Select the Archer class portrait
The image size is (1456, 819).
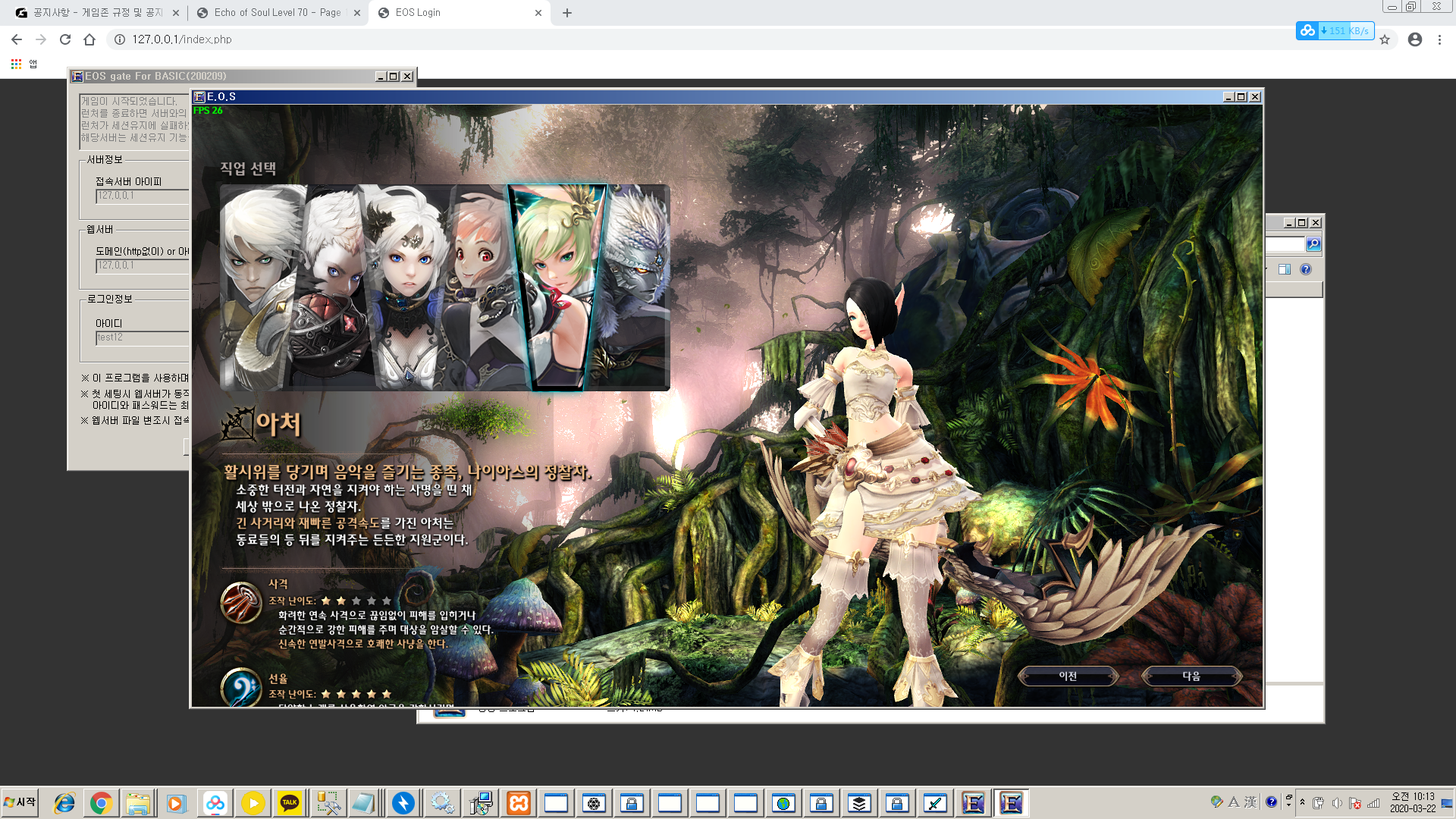coord(559,287)
